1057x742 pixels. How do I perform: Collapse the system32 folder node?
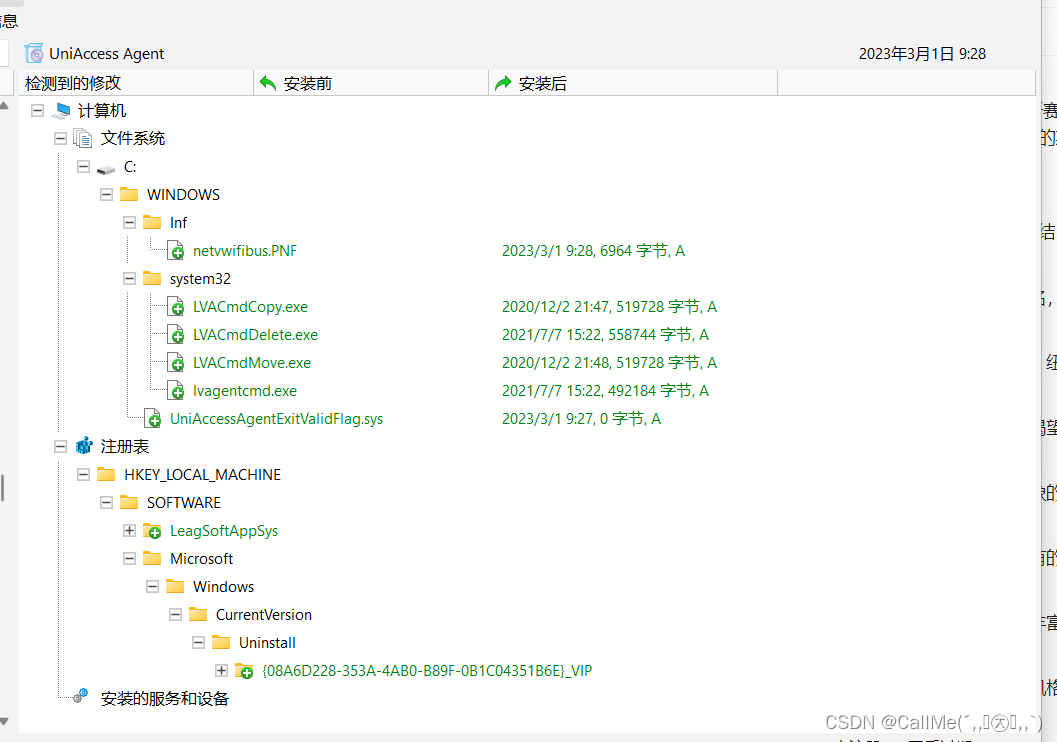tap(129, 278)
